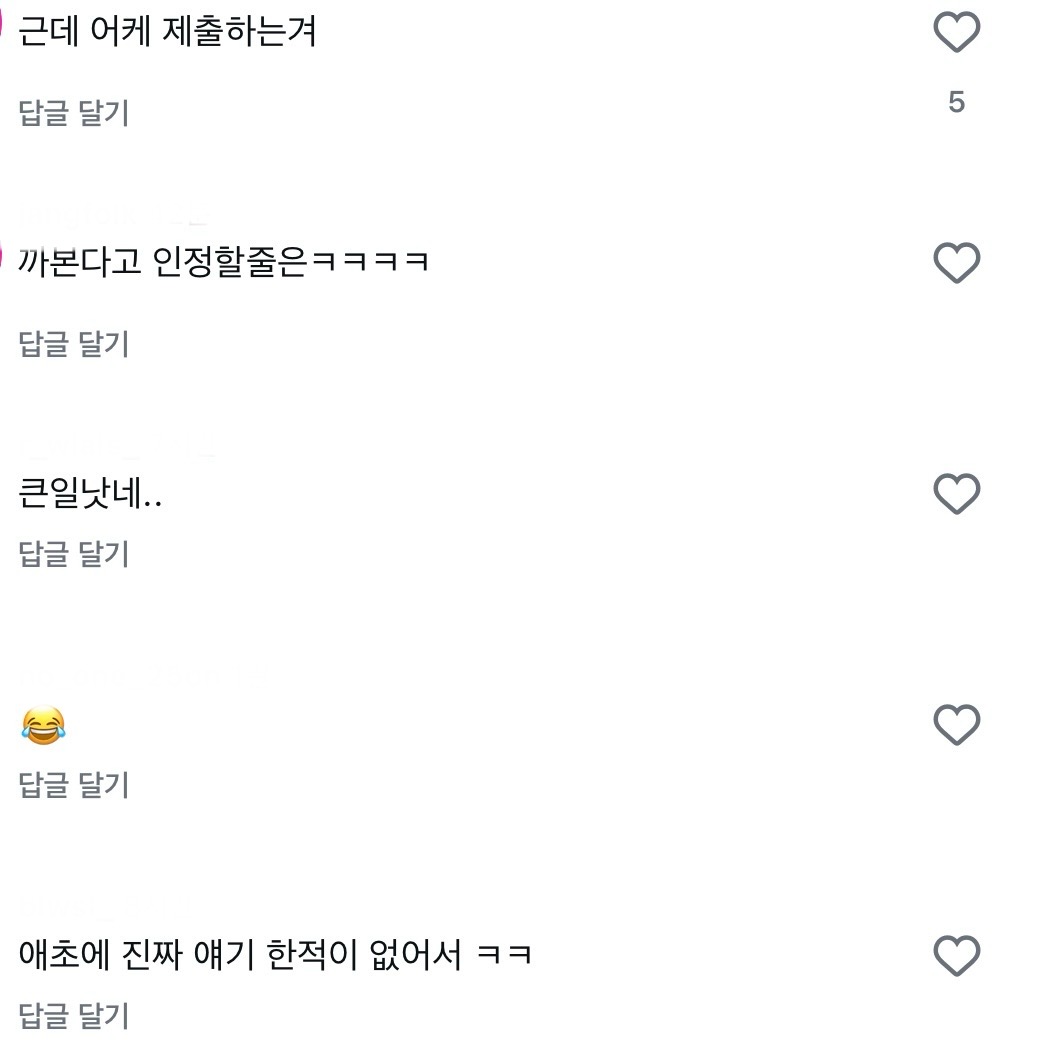Like the '큰일낫네..' comment
The image size is (1040, 1048).
pos(956,494)
